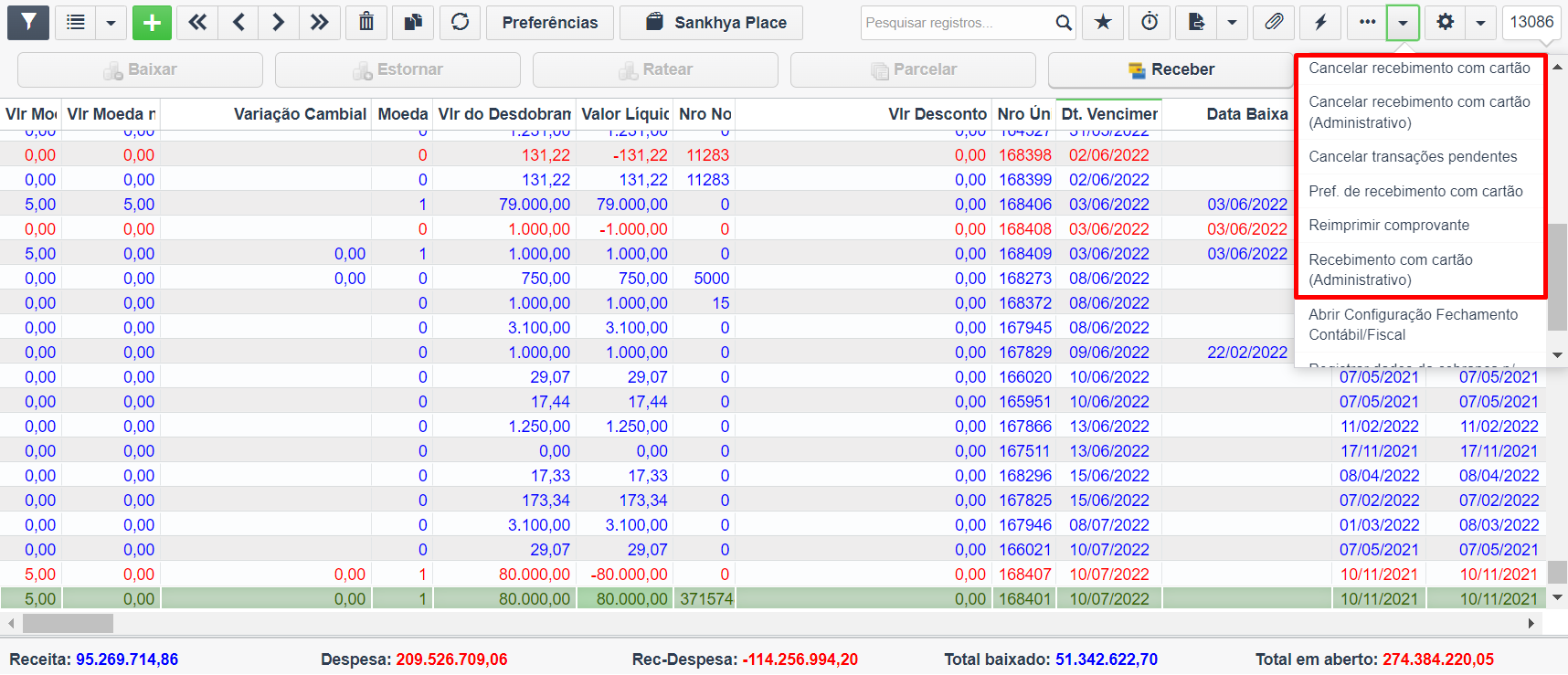Click the duplicate record icon
1568x675 pixels.
(x=413, y=23)
